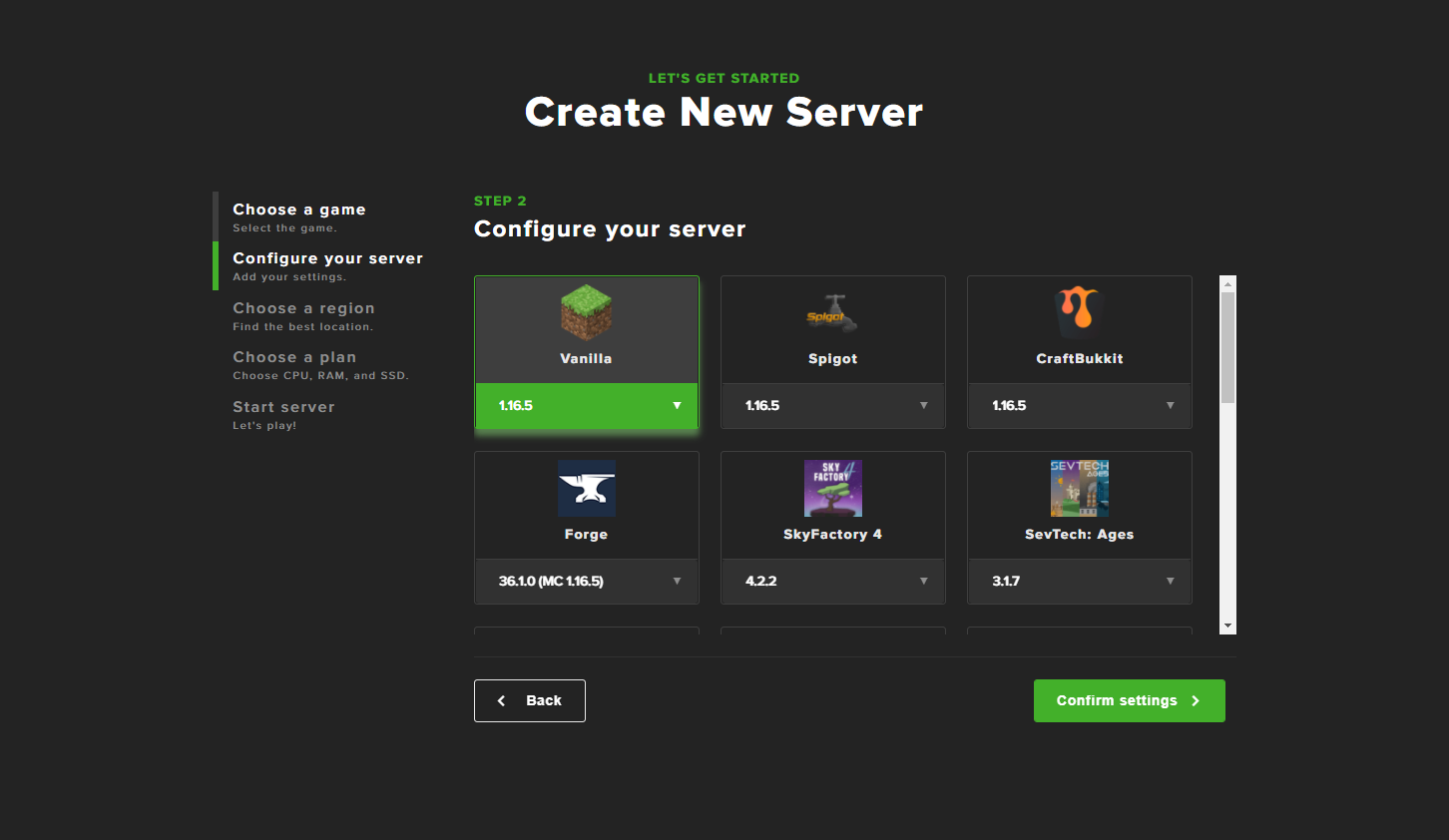Select the Vanilla grass block icon
1449x840 pixels.
586,312
